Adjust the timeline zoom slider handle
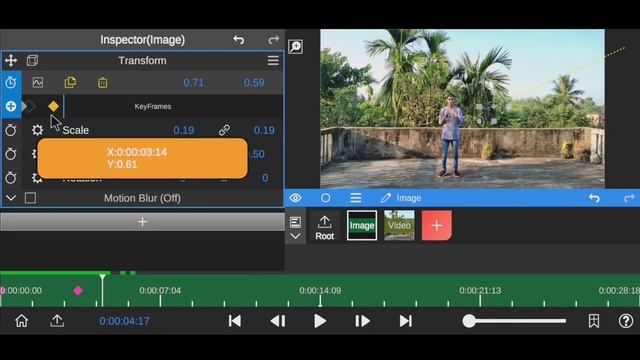 tap(469, 321)
